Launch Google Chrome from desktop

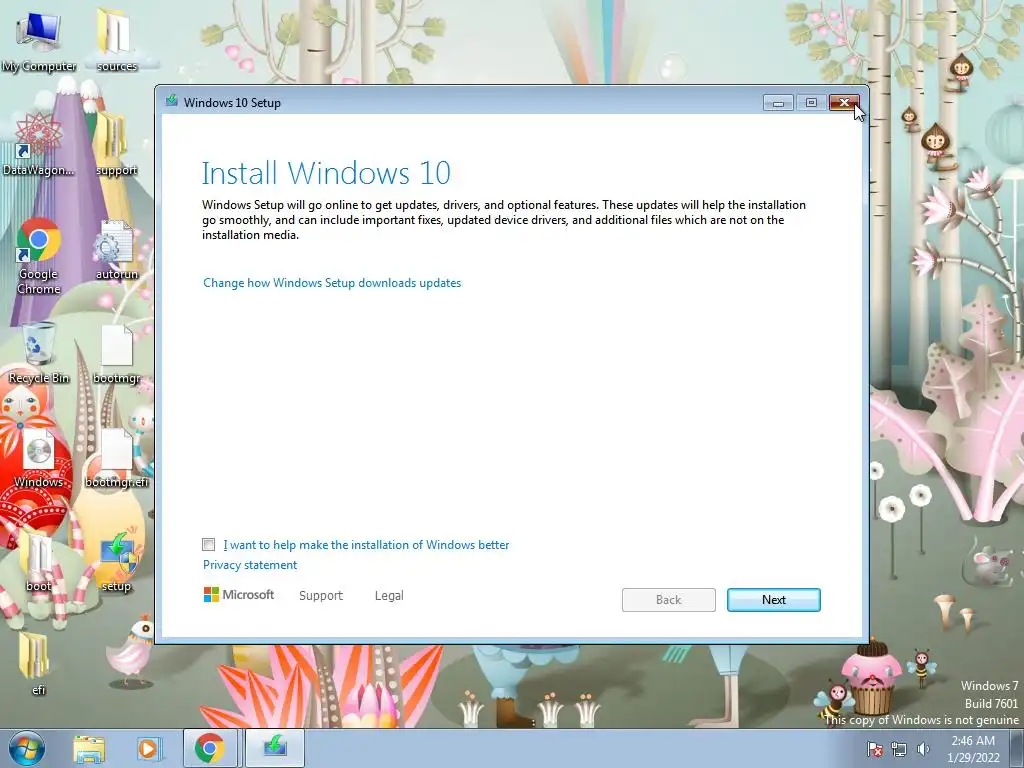(x=38, y=255)
